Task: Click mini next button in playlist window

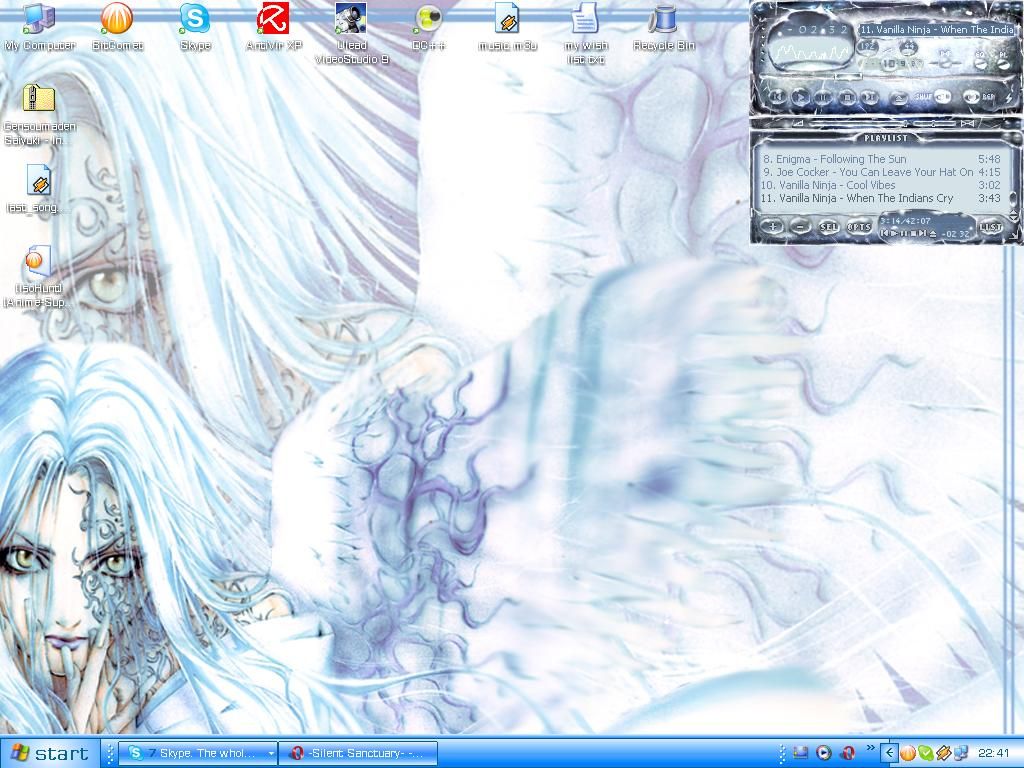Action: point(923,233)
